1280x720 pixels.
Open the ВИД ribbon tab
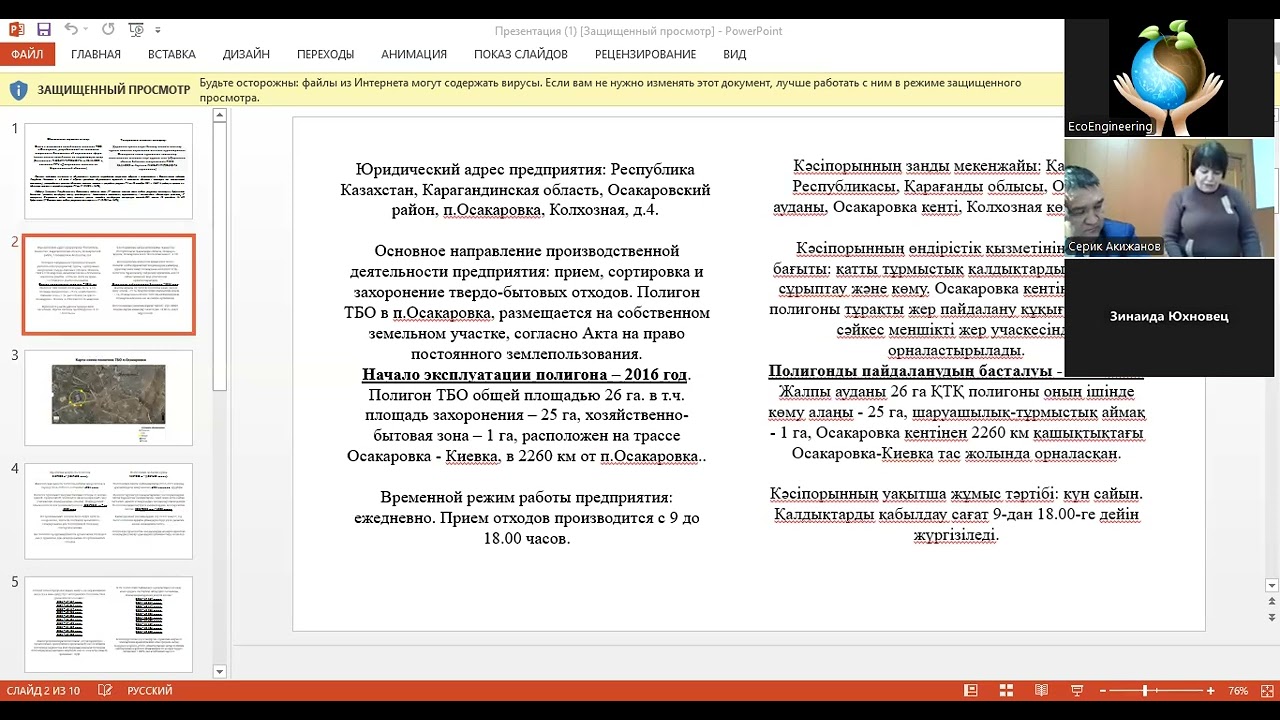(x=734, y=54)
